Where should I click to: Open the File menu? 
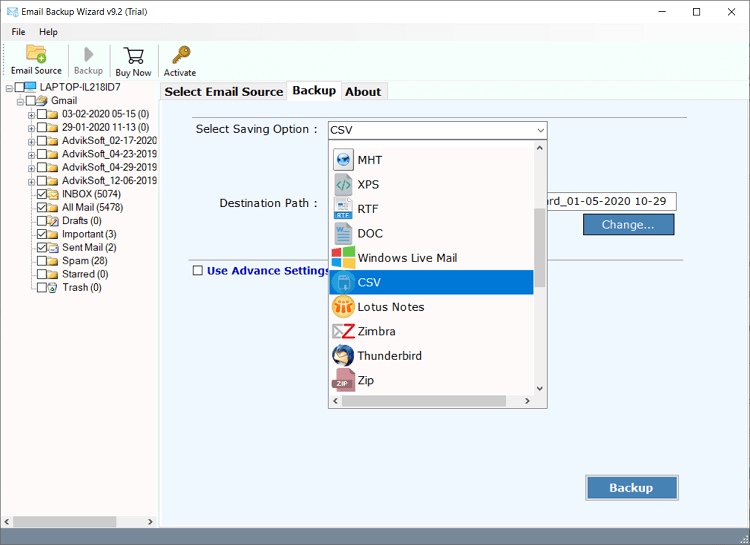click(18, 32)
